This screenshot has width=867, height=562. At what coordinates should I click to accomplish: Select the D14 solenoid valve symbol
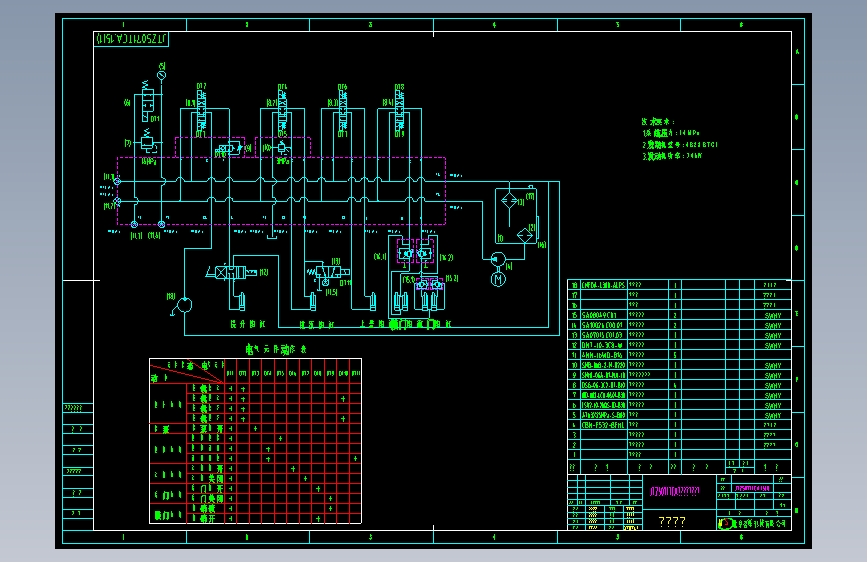click(283, 111)
